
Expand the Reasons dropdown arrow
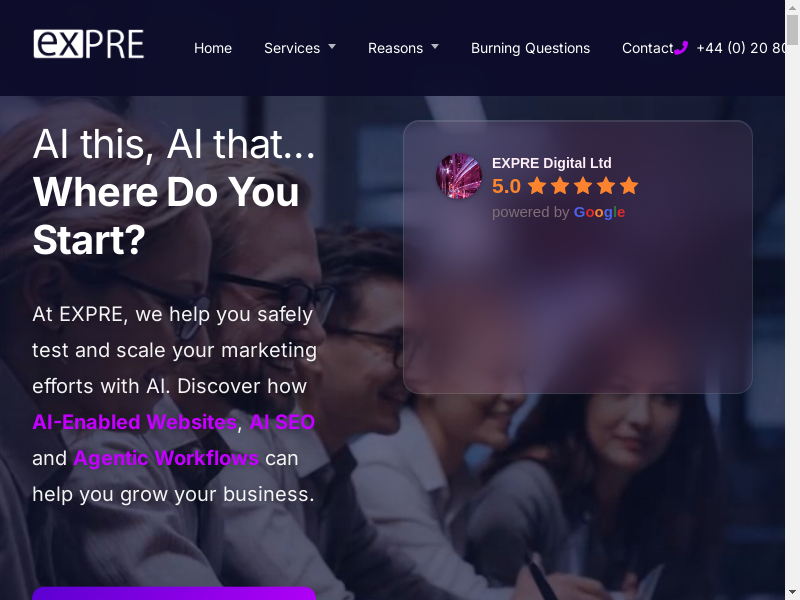pyautogui.click(x=435, y=46)
